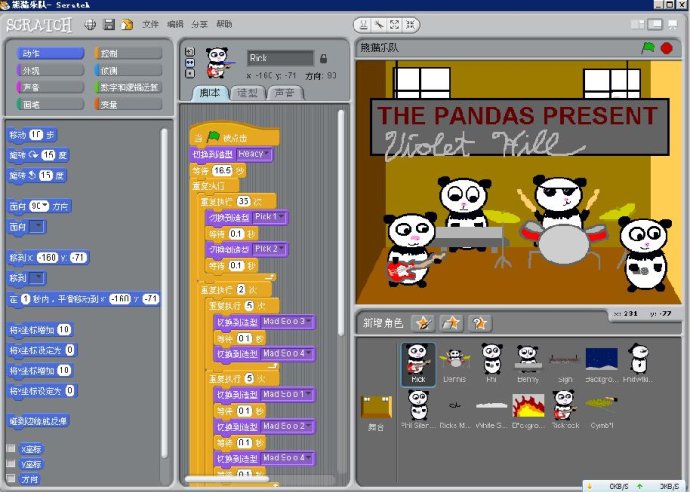Click the share project icon

pos(127,24)
